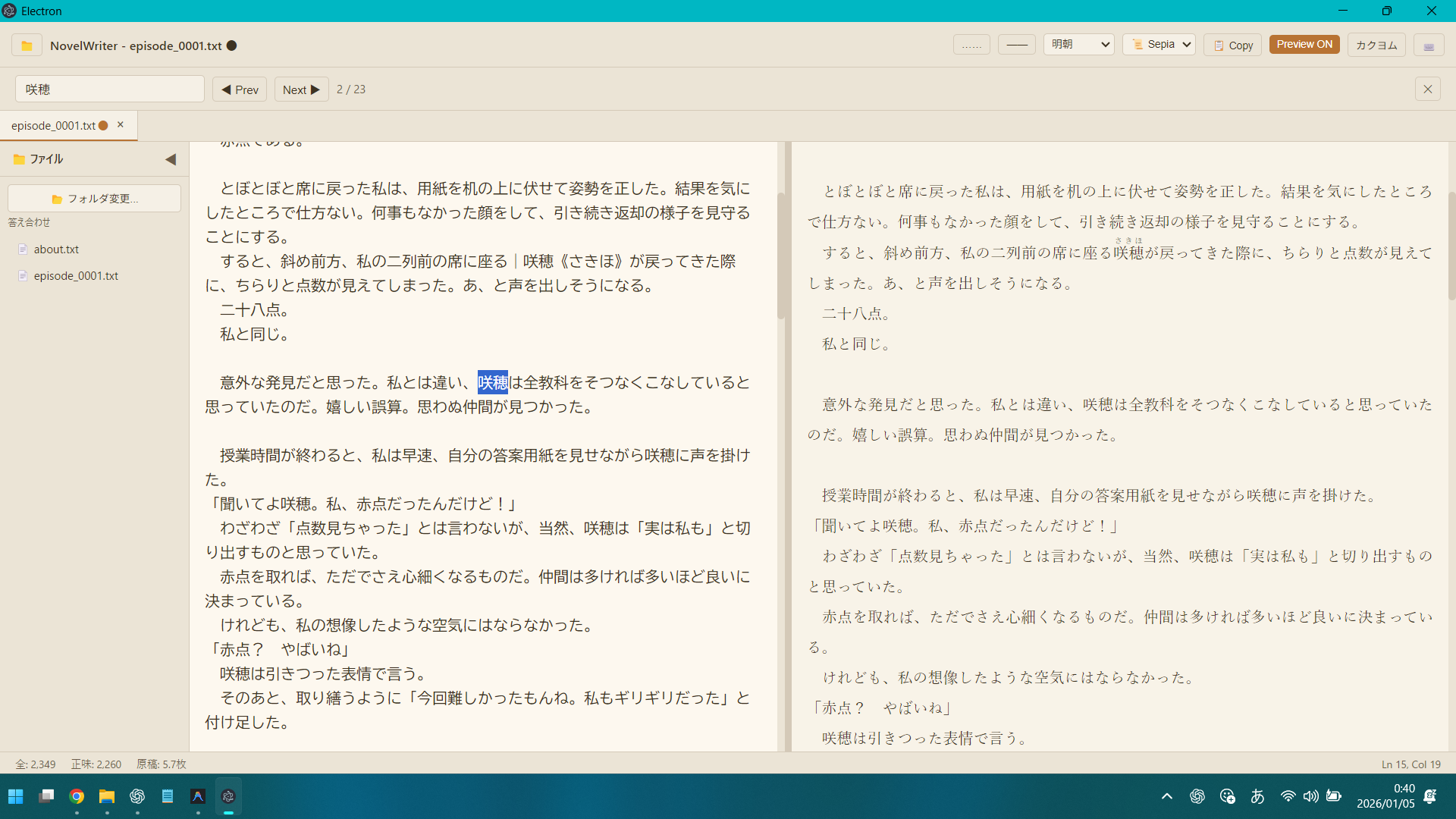Collapse the ファイル sidebar with the arrow
The width and height of the screenshot is (1456, 819).
171,159
